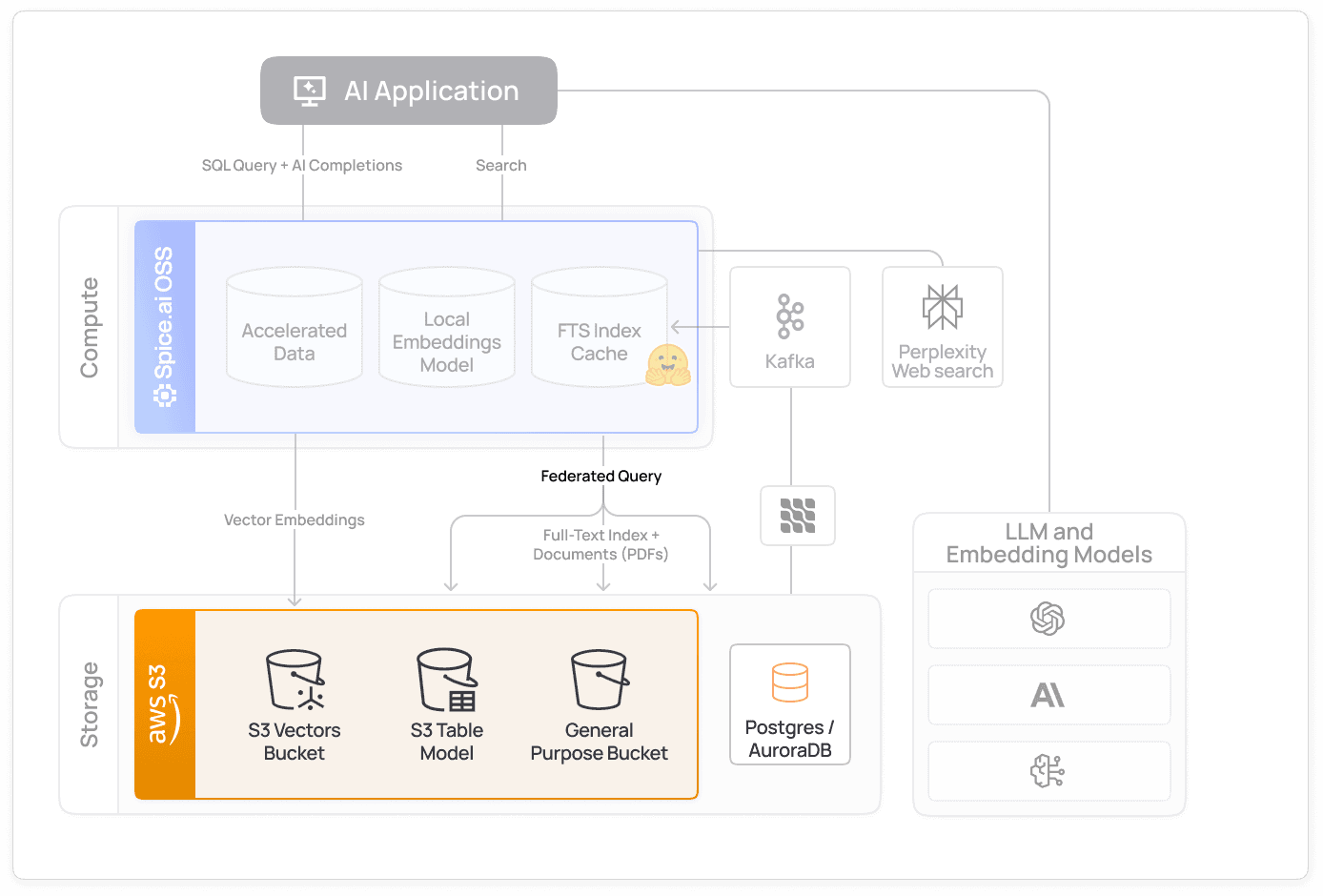
Task: Enable the FTS Index Cache node
Action: click(600, 327)
